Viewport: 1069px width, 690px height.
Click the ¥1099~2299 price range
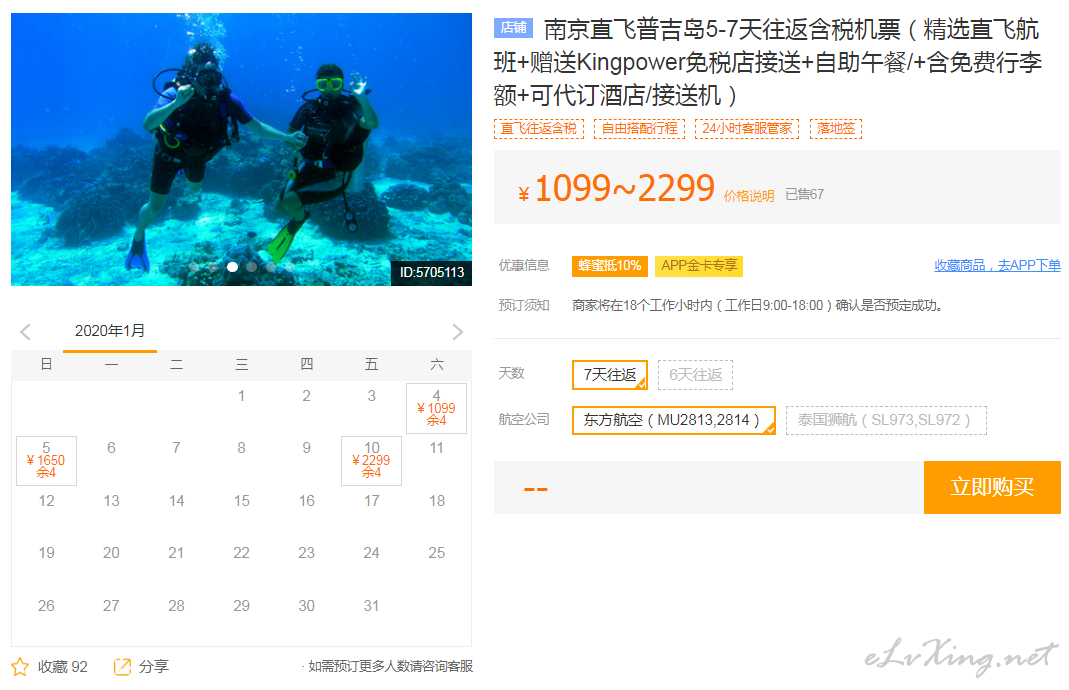tap(616, 188)
